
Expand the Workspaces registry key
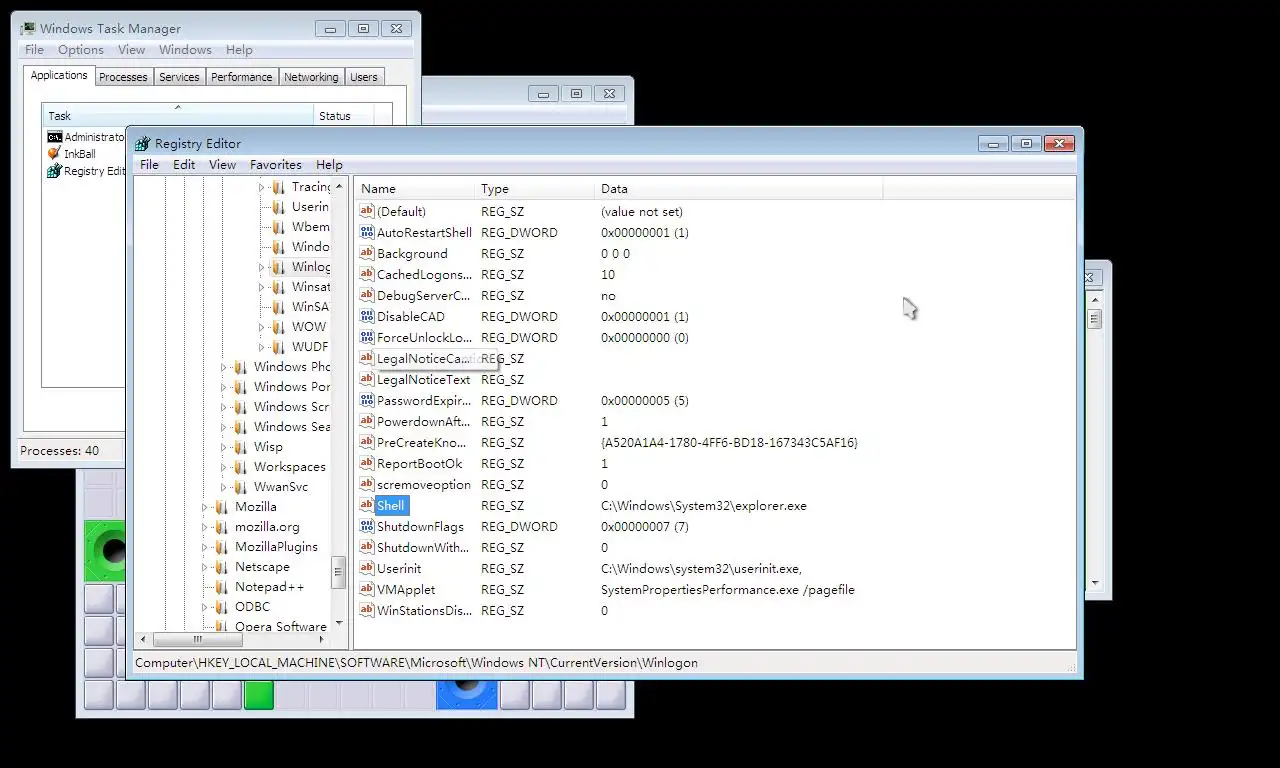coord(224,467)
